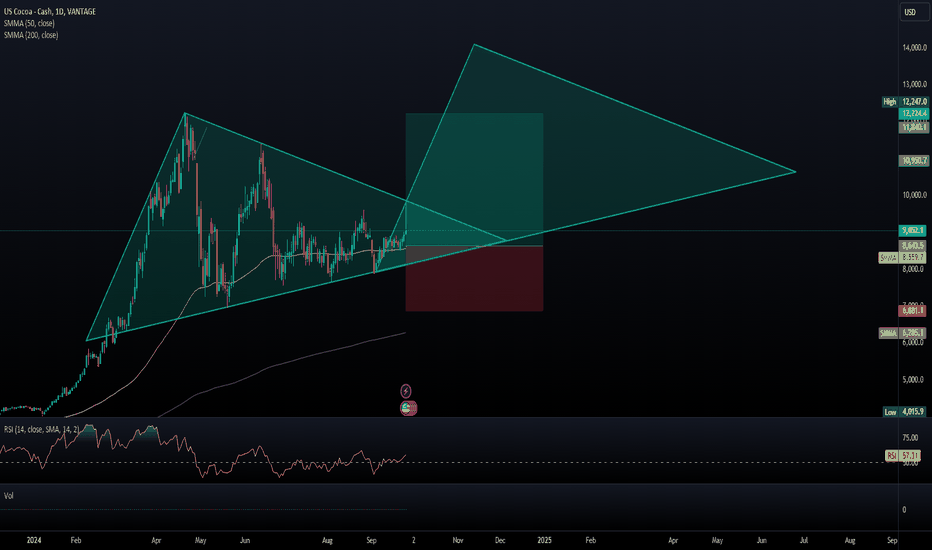Image resolution: width=932 pixels, height=550 pixels.
Task: Click the Nov label on time axis
Action: 458,540
